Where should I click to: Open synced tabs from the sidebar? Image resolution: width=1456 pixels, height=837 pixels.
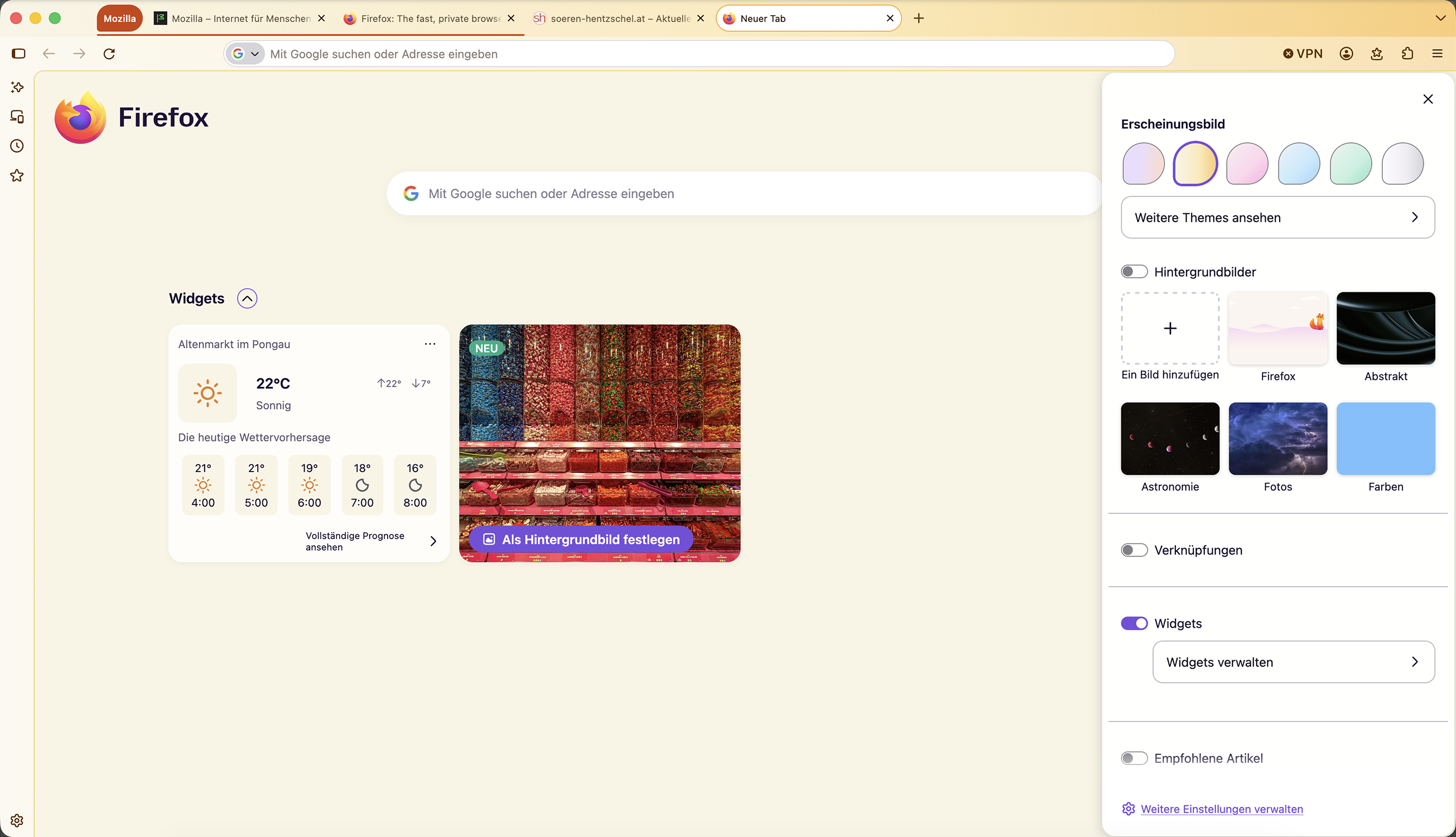coord(17,117)
